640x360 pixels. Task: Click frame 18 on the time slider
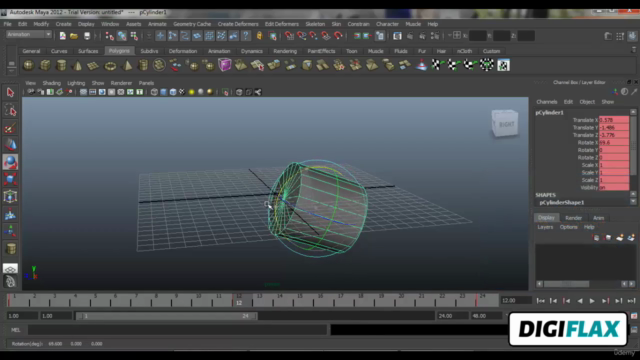[x=360, y=300]
